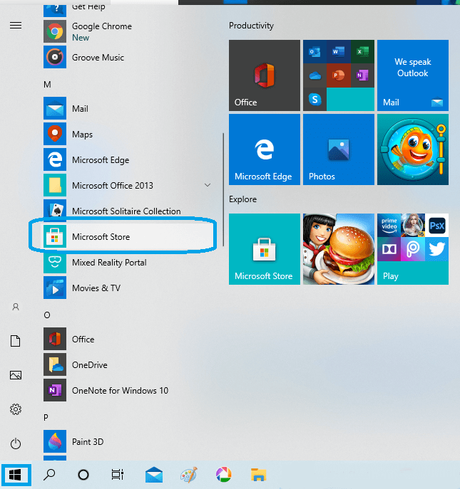Open Microsoft Solitaire Collection
460x489 pixels.
[x=127, y=211]
